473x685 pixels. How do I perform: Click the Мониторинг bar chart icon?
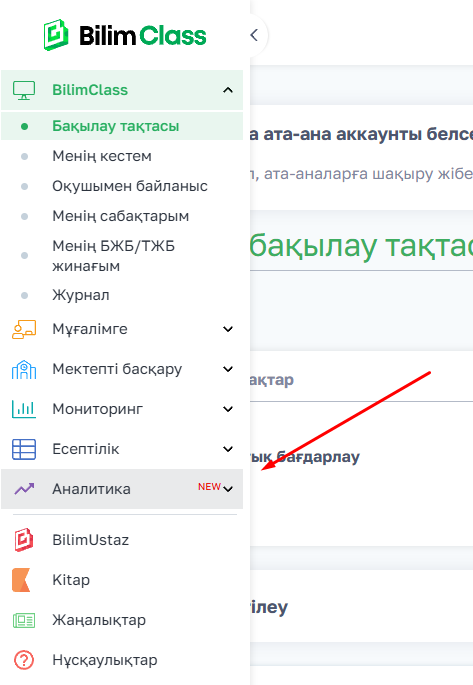(x=24, y=409)
